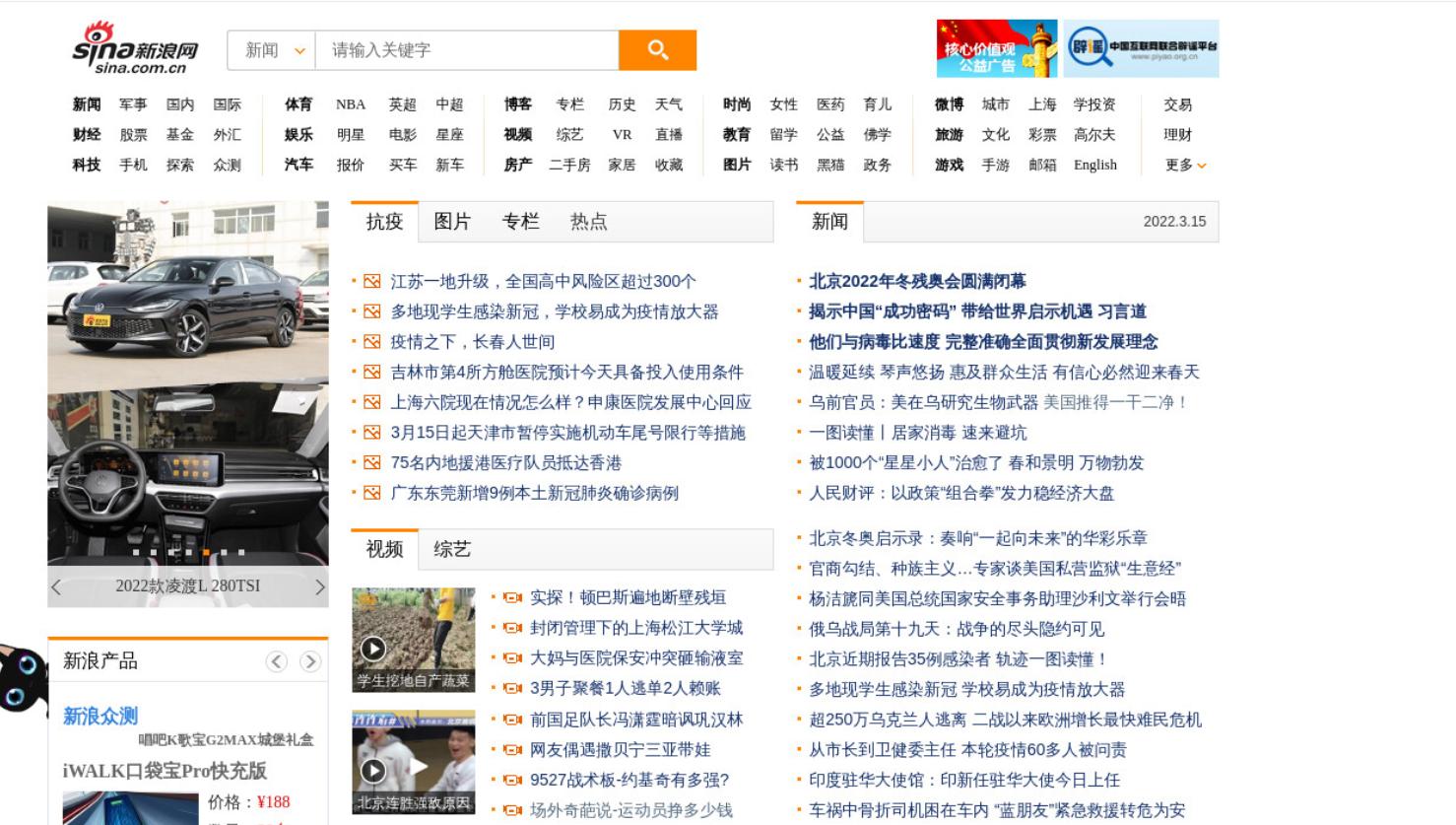Click video icon beside 3男子聚餐1人逃单2人赖账

512,689
